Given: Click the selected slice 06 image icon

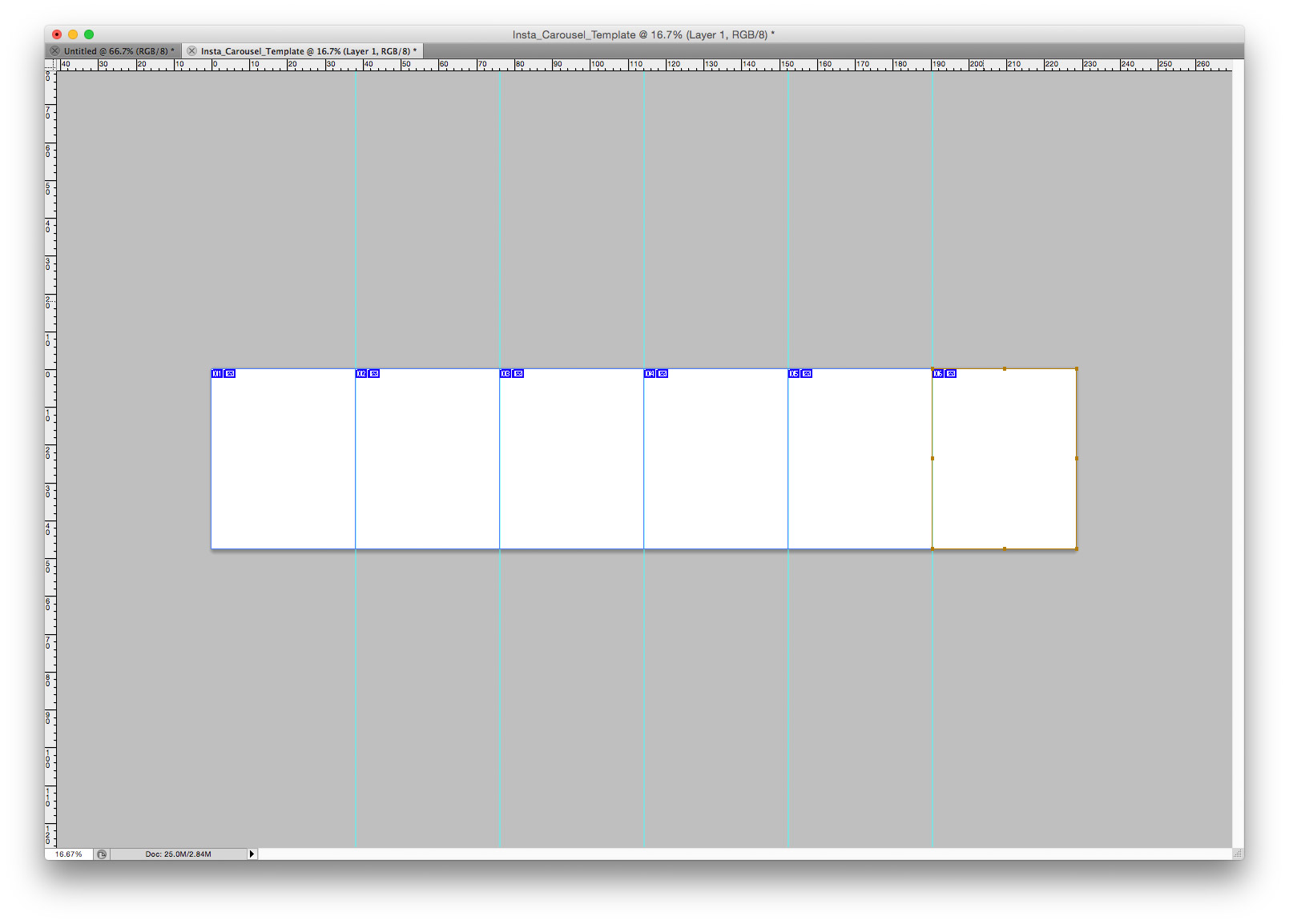Looking at the screenshot, I should pos(951,374).
